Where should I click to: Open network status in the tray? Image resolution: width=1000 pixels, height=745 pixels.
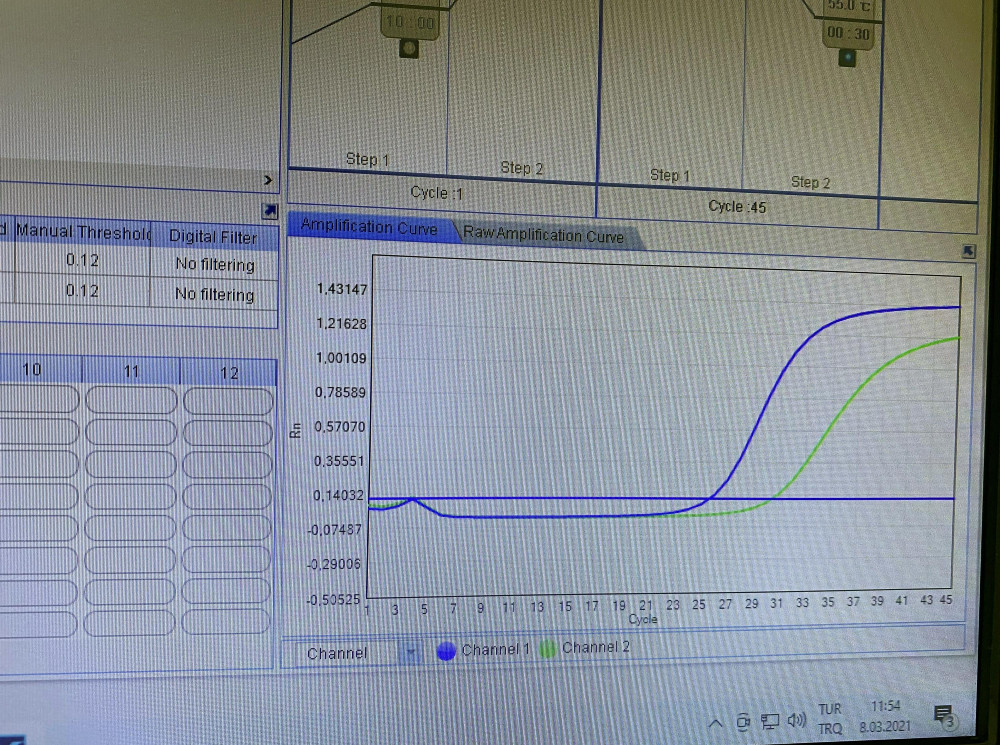tap(770, 721)
